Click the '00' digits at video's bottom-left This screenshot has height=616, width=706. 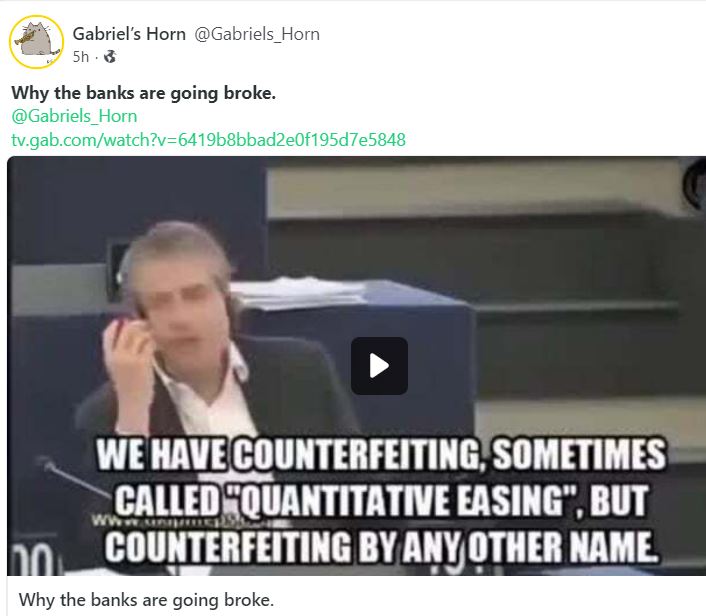point(31,559)
